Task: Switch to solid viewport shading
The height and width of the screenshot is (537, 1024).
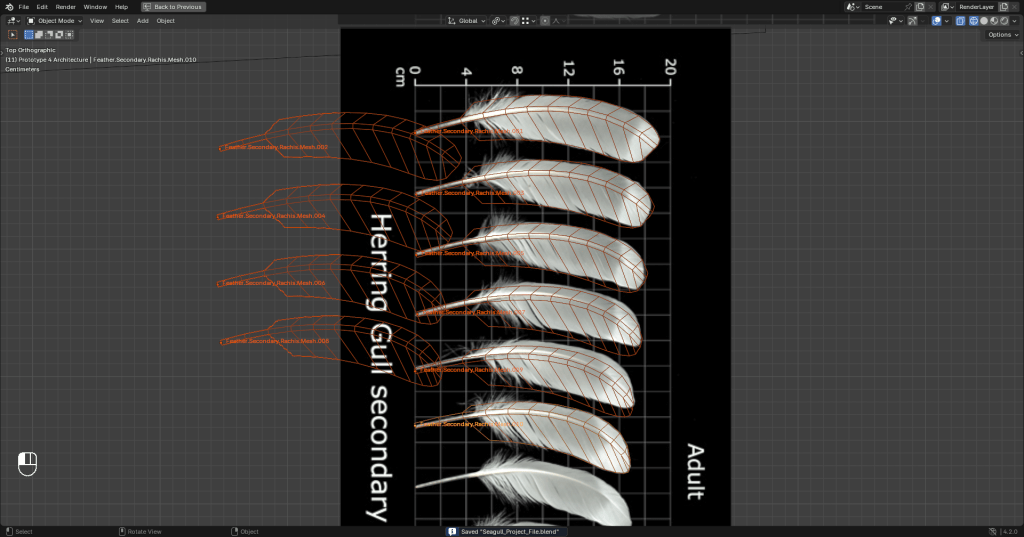Action: point(982,20)
